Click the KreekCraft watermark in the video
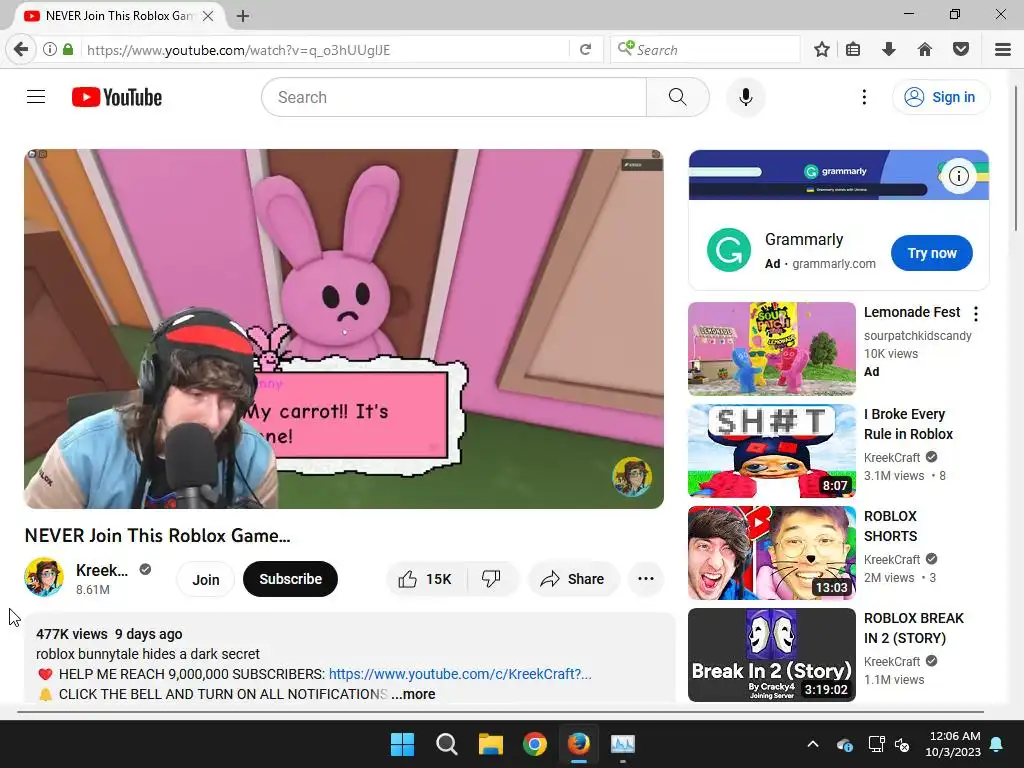 pos(632,477)
